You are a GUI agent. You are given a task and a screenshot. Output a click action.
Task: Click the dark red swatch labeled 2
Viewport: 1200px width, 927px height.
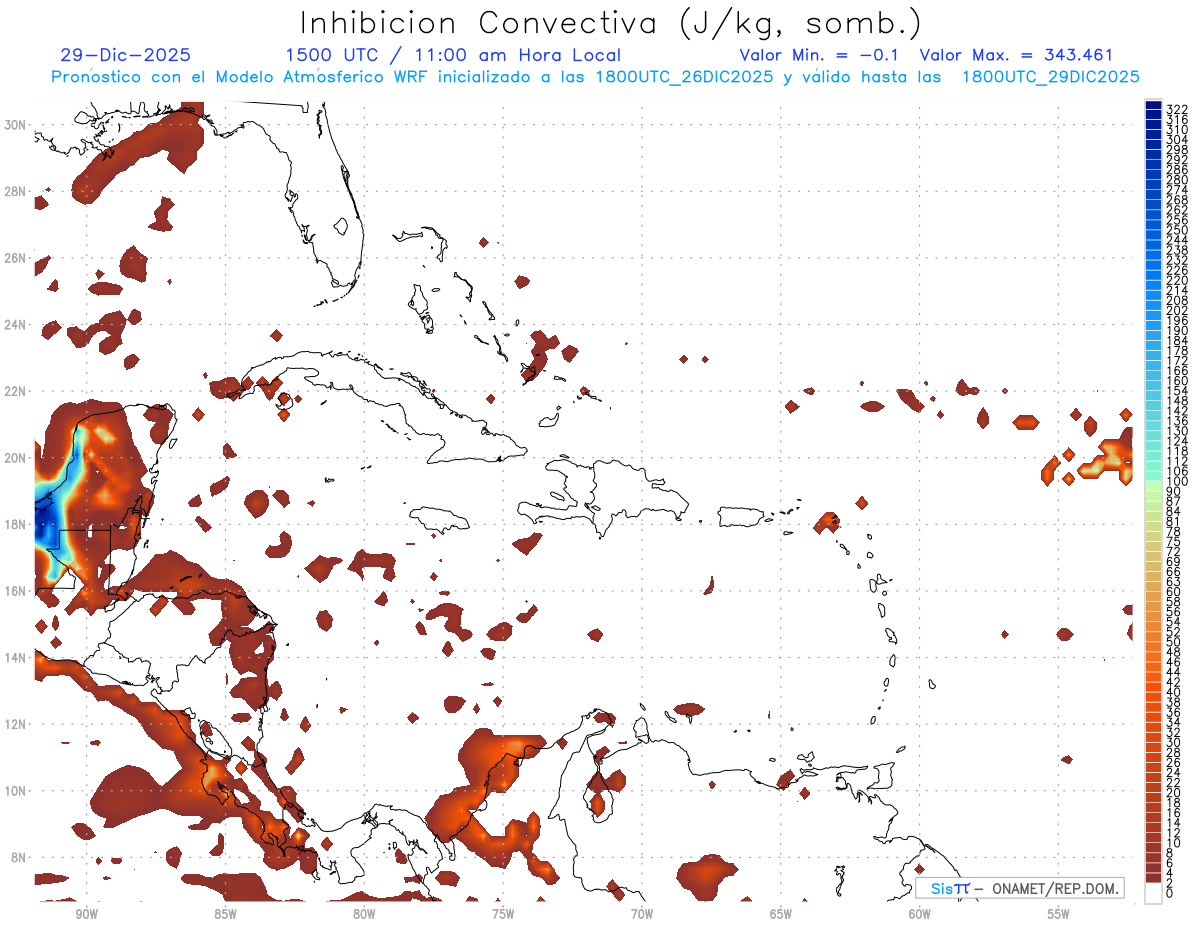click(x=1153, y=877)
